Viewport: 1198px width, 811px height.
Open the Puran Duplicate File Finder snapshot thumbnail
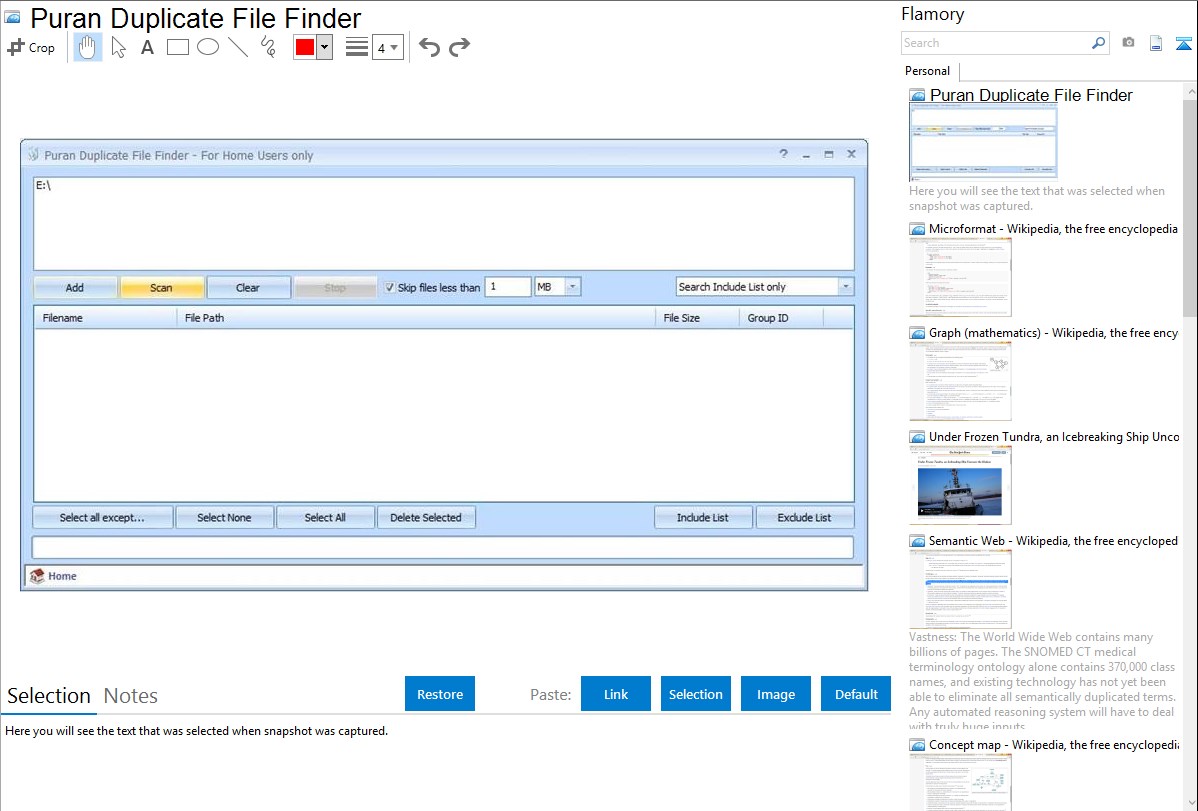pyautogui.click(x=983, y=143)
